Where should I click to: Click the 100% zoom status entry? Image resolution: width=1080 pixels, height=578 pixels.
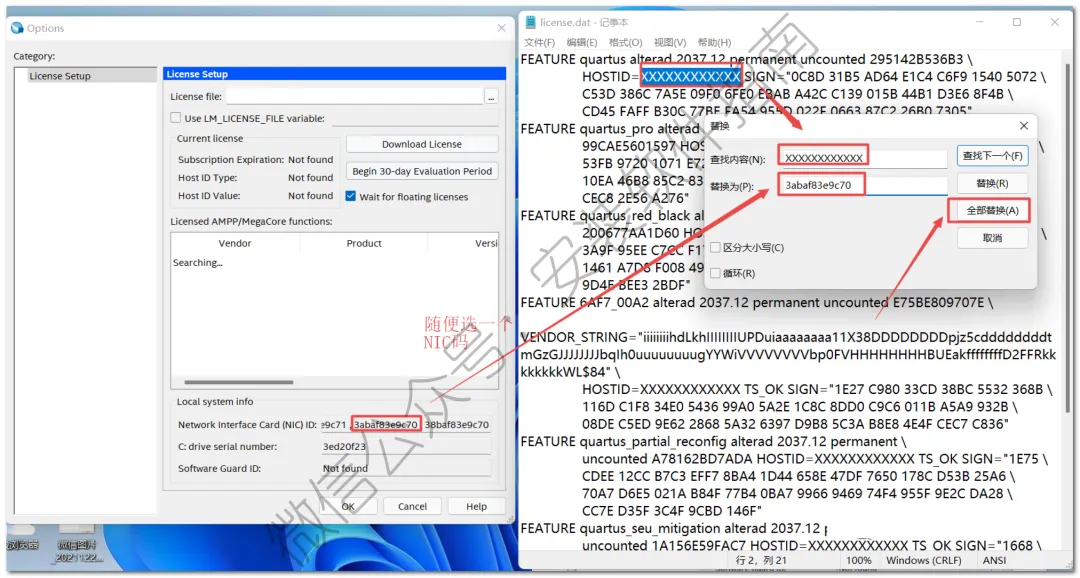[858, 560]
